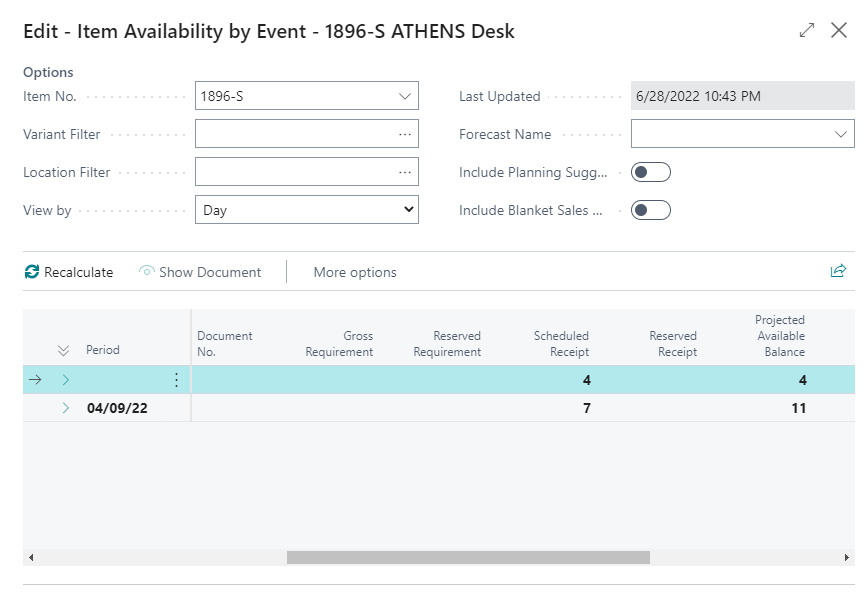This screenshot has width=867, height=595.
Task: Click the scrollbar left arrow
Action: pos(31,557)
